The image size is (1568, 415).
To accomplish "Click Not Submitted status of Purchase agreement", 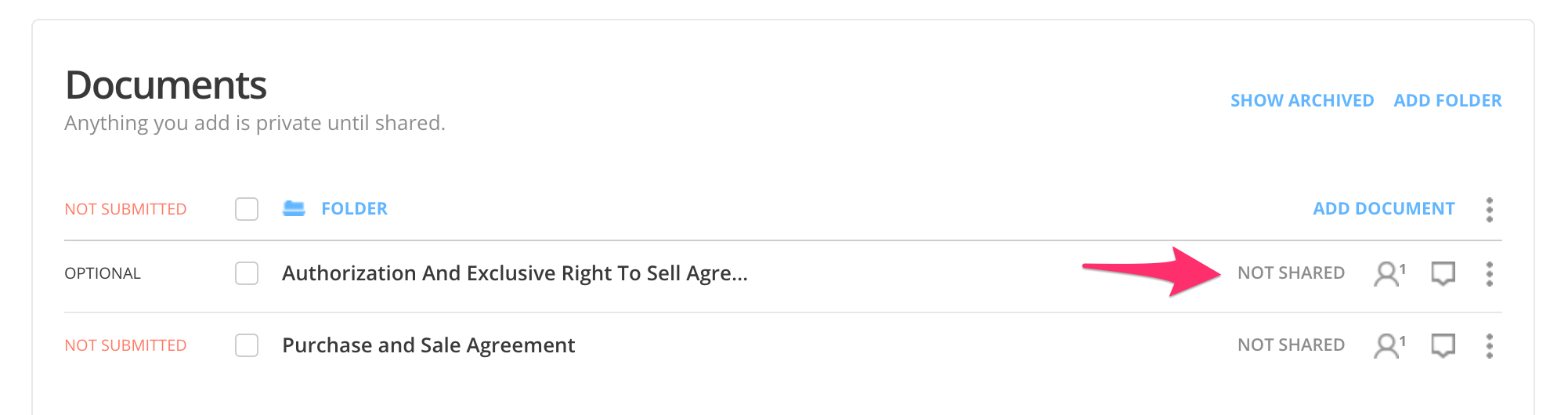I will (125, 345).
